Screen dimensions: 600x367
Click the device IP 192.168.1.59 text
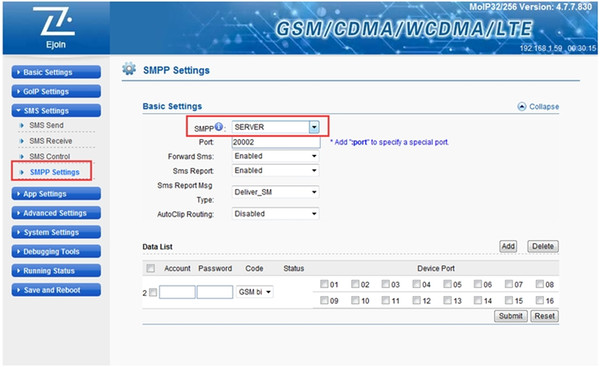pos(541,48)
